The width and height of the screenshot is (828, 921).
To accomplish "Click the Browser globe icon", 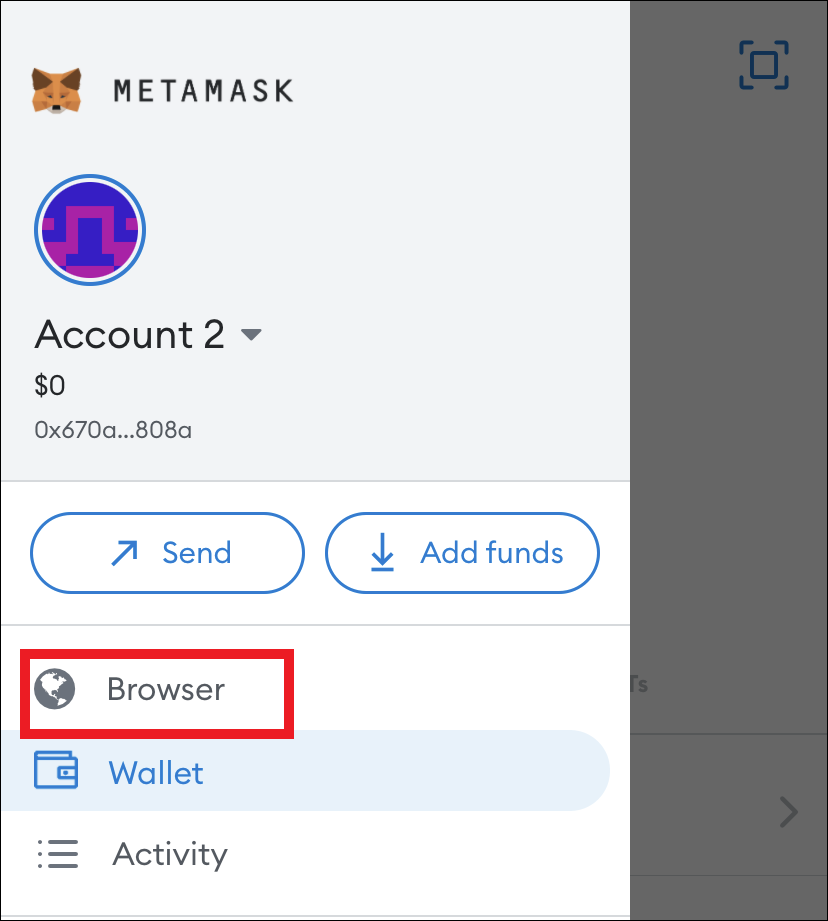I will (x=55, y=689).
